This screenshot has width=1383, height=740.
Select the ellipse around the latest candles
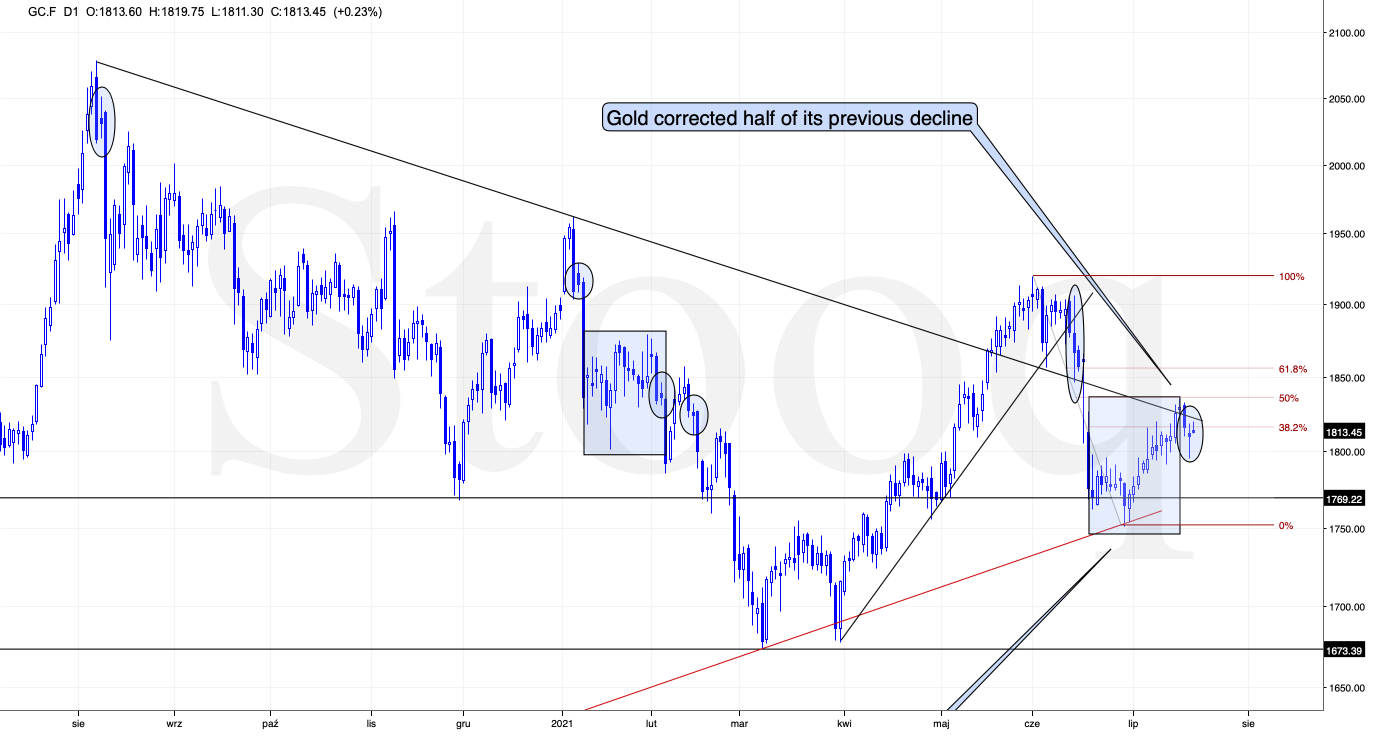(x=1190, y=433)
